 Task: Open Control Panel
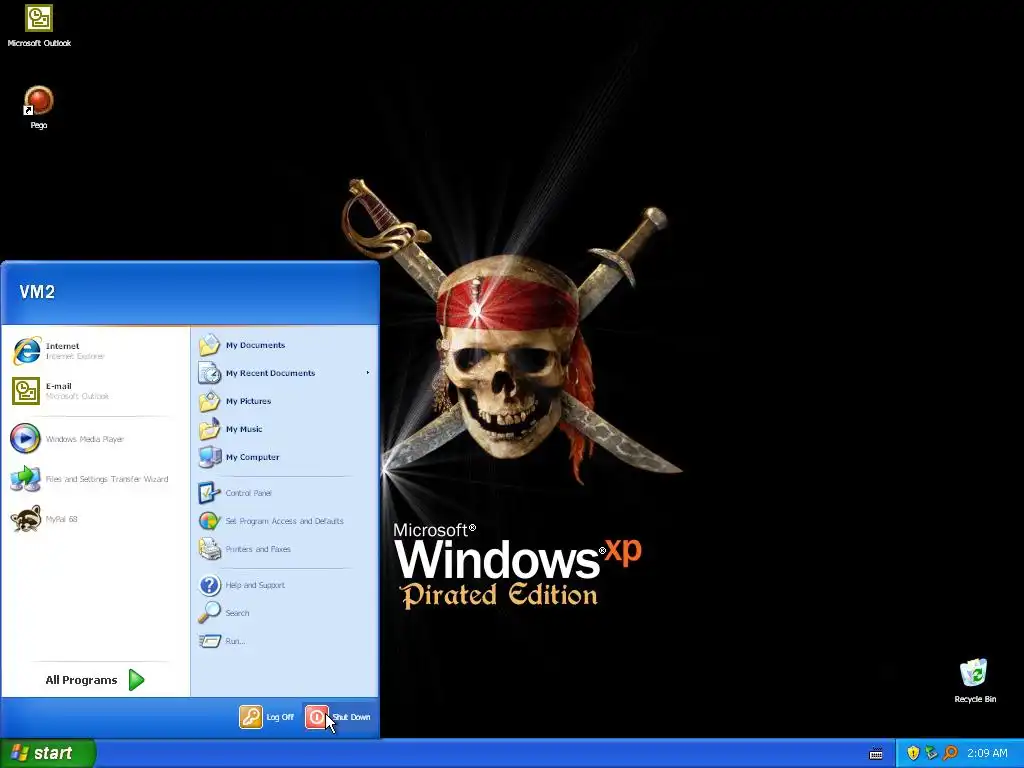[285, 493]
